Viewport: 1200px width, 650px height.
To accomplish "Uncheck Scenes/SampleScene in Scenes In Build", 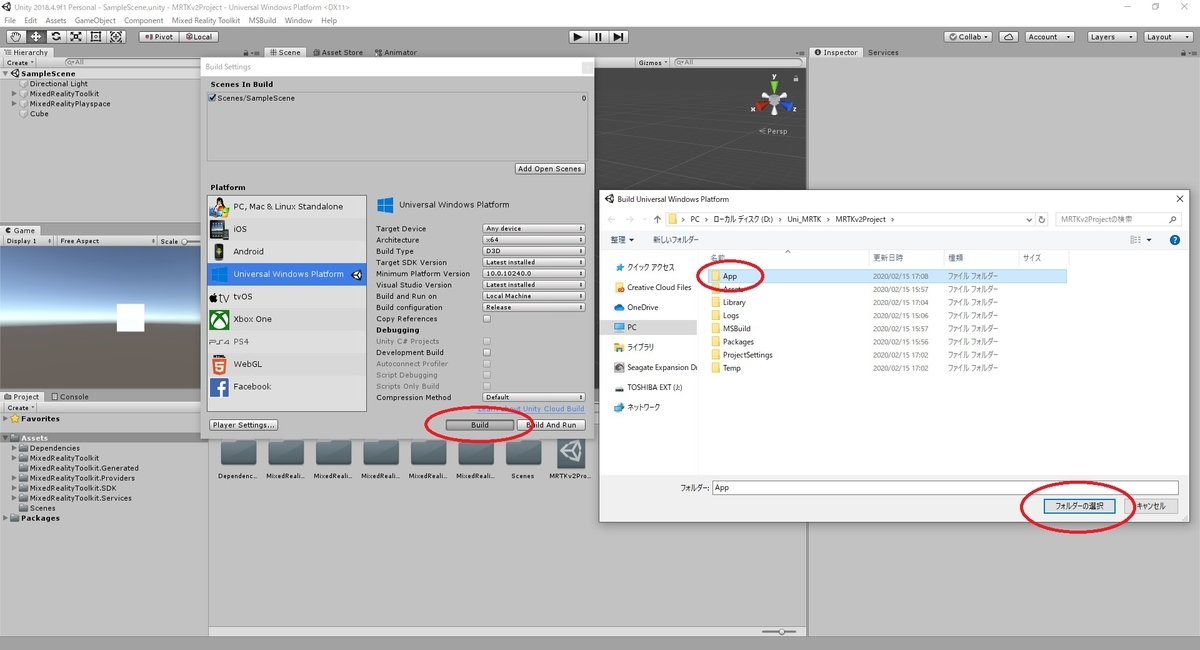I will point(212,99).
